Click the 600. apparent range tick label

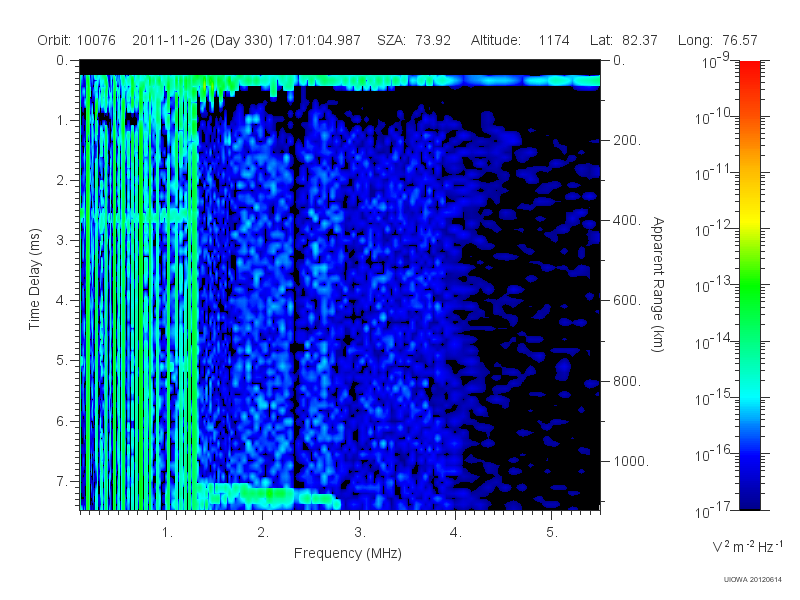(627, 301)
